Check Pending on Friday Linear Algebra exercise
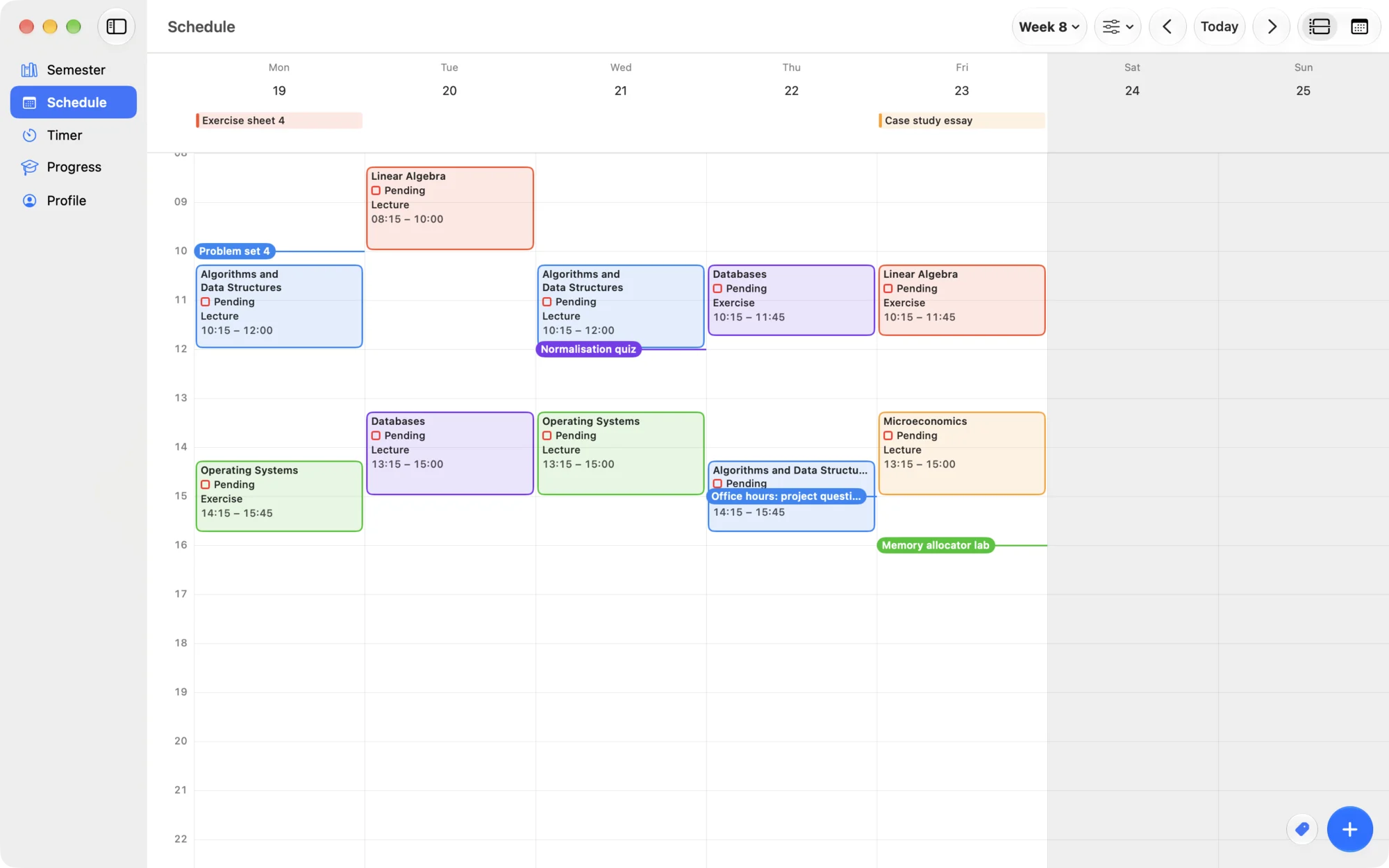The image size is (1389, 868). click(x=888, y=289)
